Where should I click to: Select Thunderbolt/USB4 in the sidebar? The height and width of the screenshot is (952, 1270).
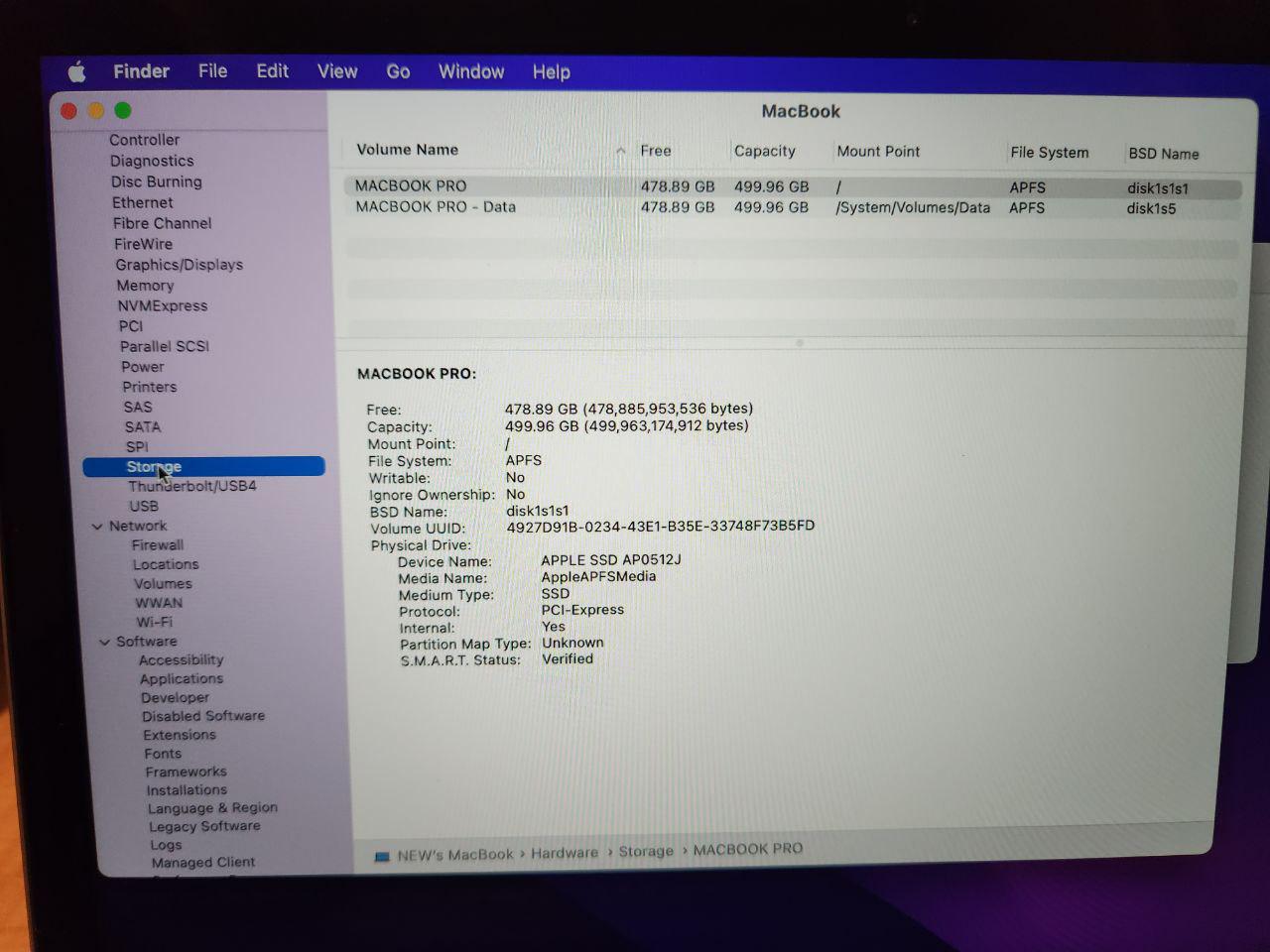pyautogui.click(x=191, y=487)
